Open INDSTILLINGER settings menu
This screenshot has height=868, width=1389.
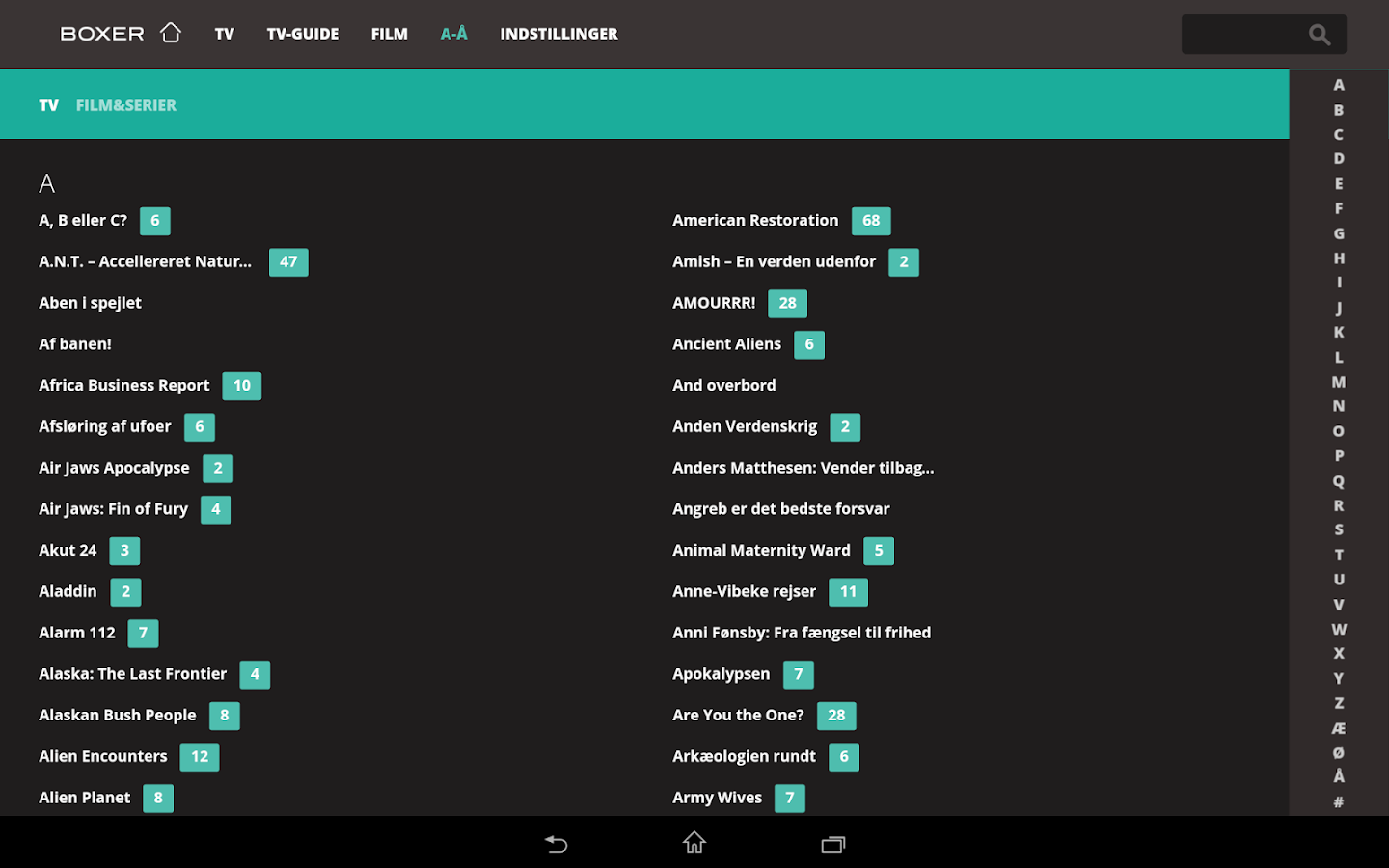559,34
